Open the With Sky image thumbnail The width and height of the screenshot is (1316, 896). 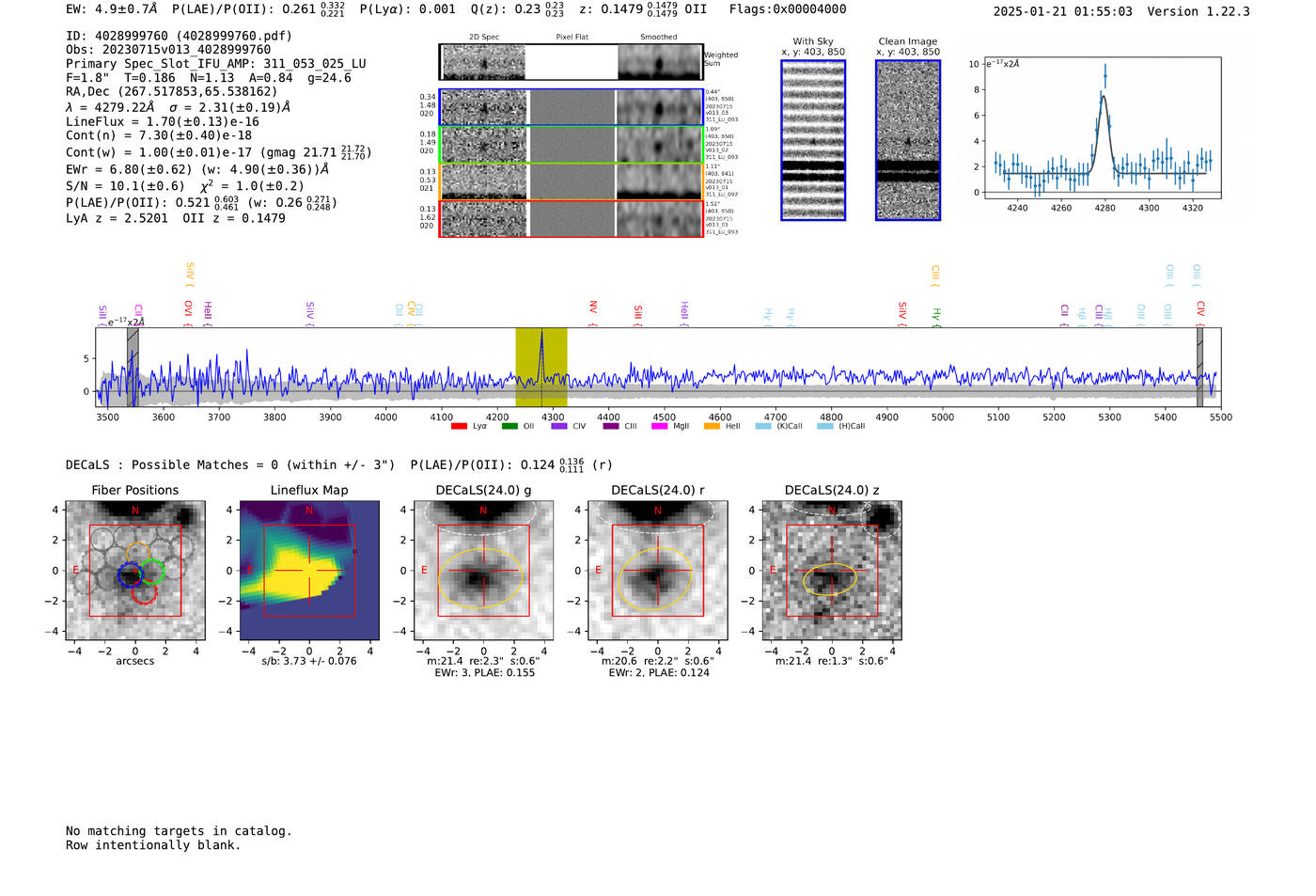pos(813,140)
